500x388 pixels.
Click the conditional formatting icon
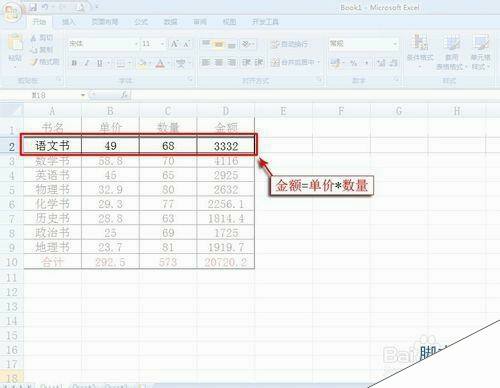[420, 43]
